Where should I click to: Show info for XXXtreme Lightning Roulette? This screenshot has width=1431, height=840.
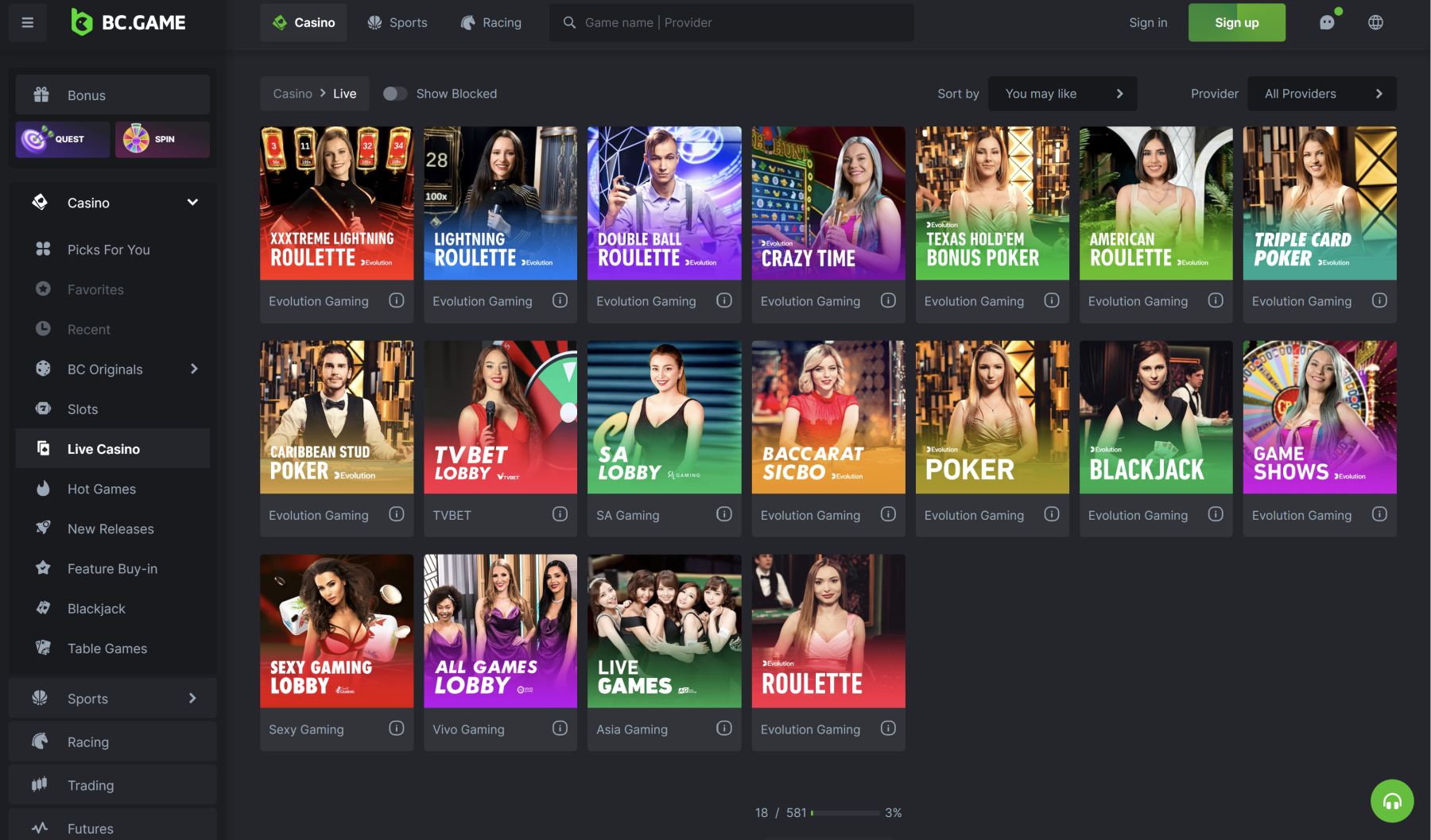397,300
